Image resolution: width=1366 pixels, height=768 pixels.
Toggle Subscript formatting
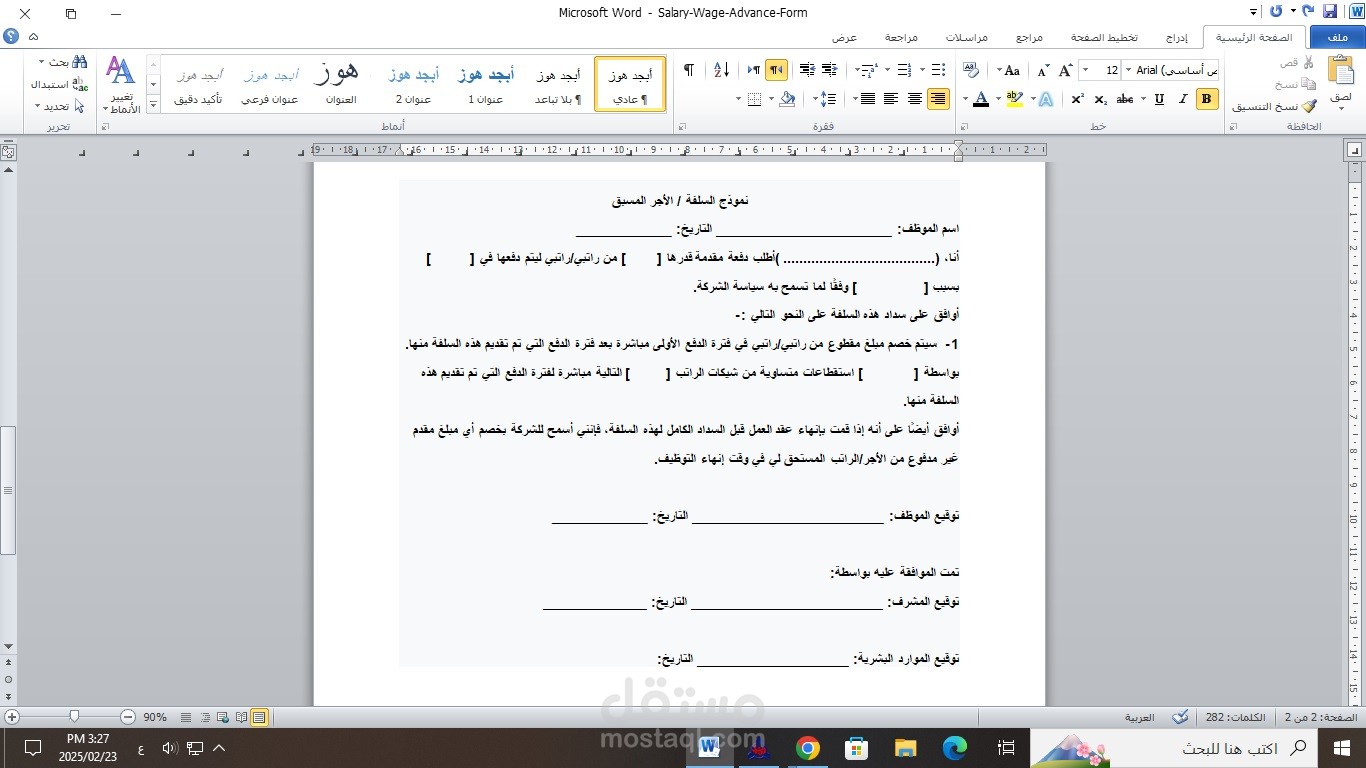(1101, 99)
